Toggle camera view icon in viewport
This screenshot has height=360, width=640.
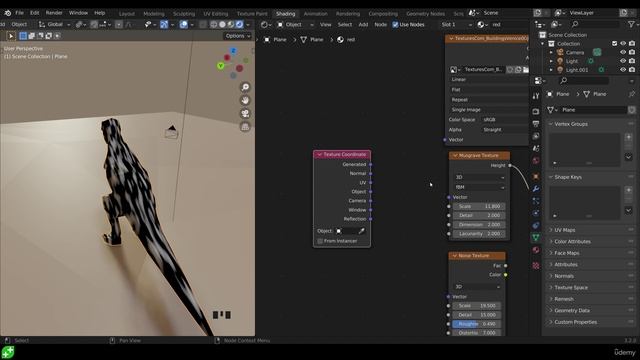point(245,113)
